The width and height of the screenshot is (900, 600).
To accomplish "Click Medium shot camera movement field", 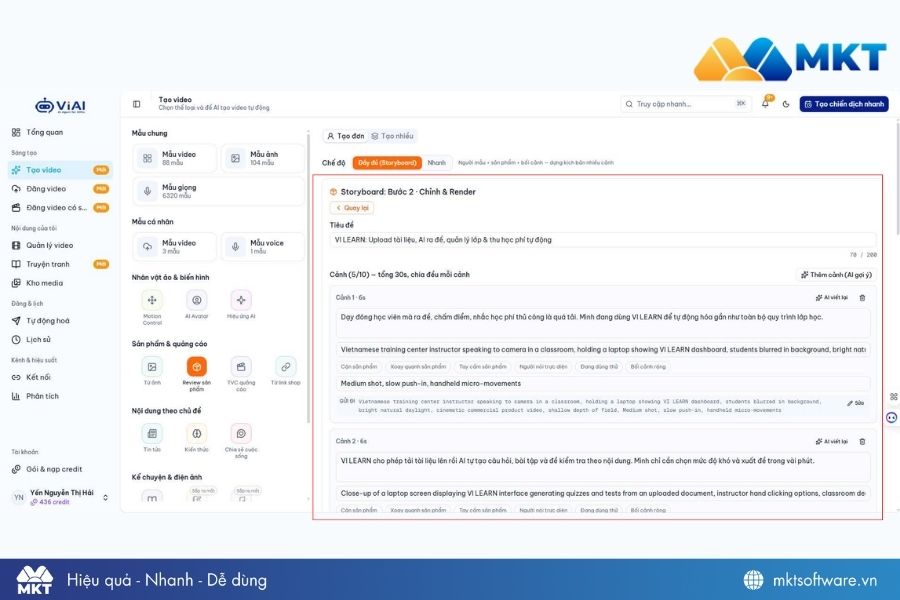I will coord(603,384).
